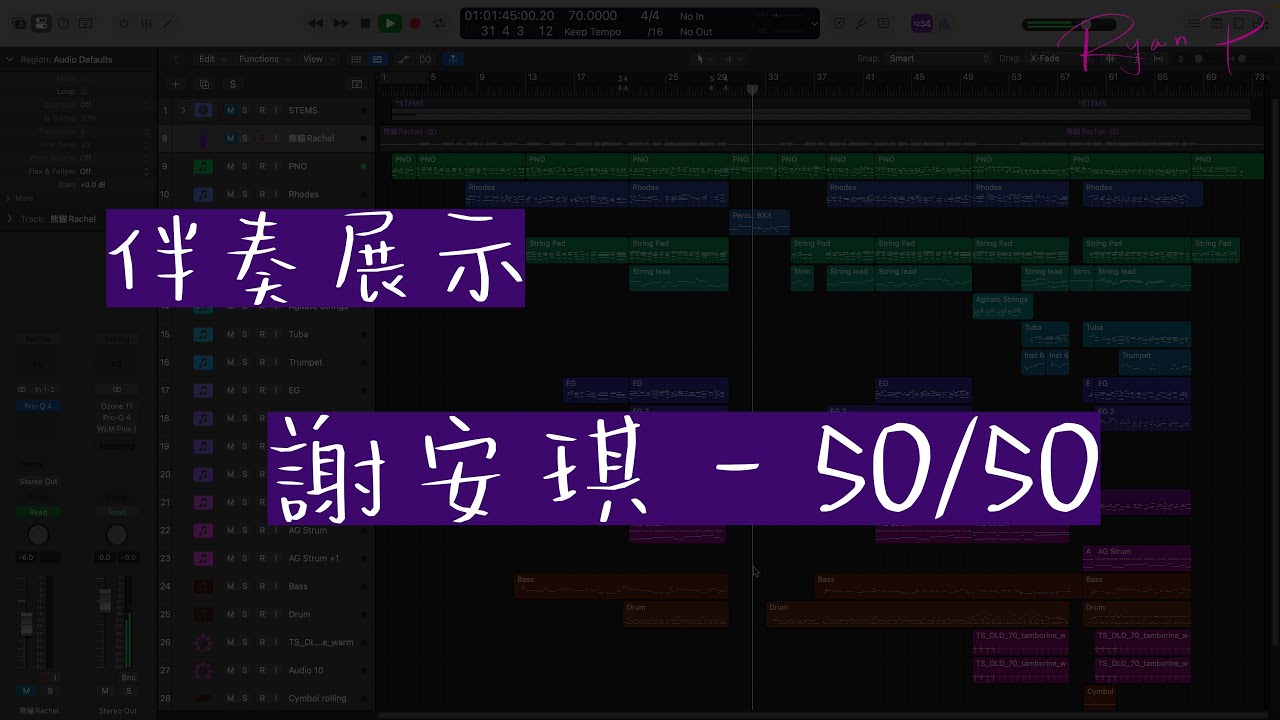
Task: Start playback with green Play button
Action: [x=390, y=23]
